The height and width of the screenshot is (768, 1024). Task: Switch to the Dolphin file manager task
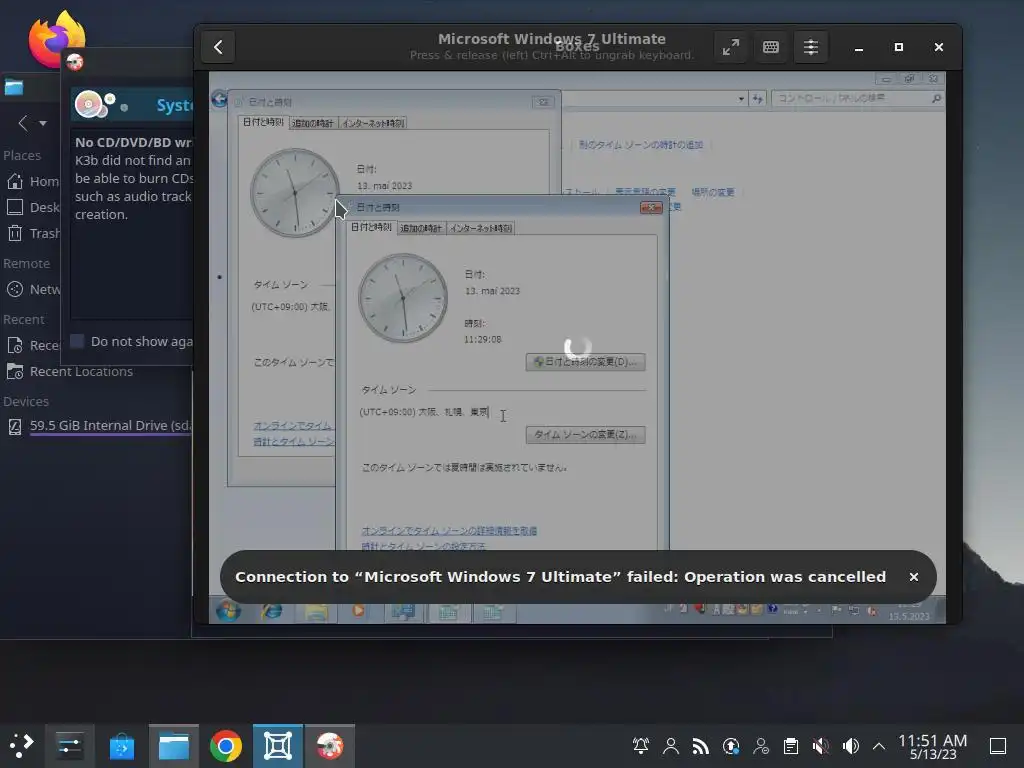click(174, 746)
